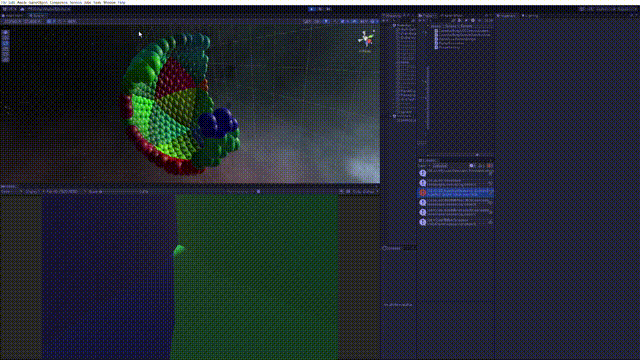
Task: Click the Scene view orientation gizmo
Action: pyautogui.click(x=366, y=40)
